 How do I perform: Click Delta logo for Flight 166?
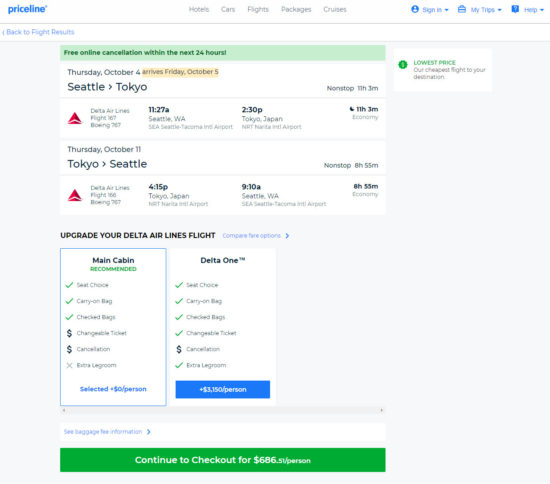click(75, 195)
